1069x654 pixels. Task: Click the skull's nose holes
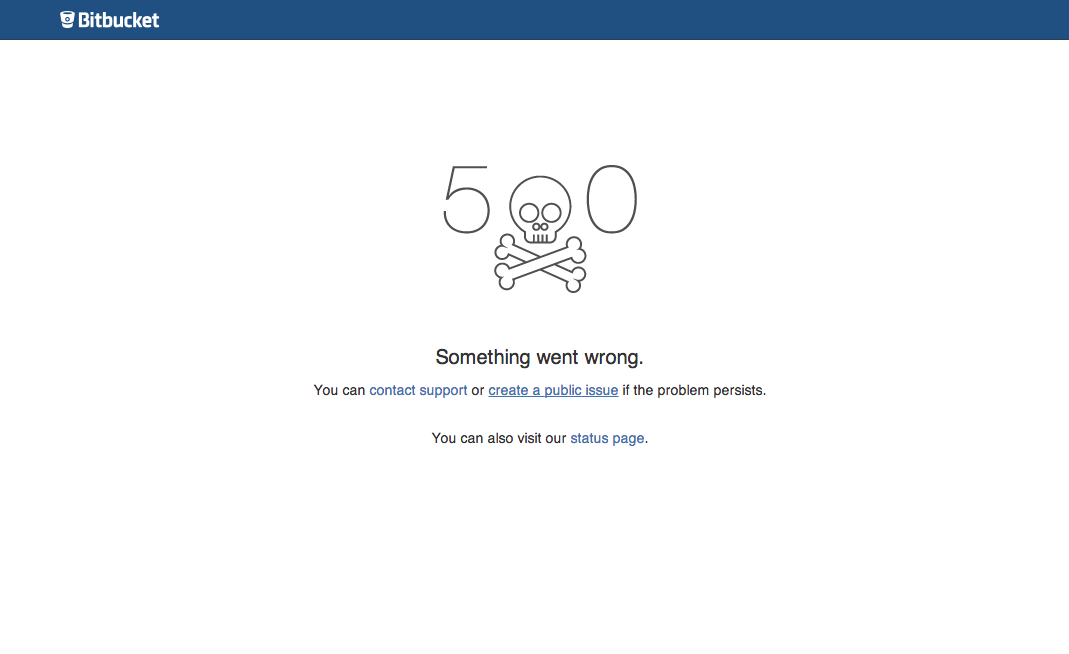click(540, 226)
